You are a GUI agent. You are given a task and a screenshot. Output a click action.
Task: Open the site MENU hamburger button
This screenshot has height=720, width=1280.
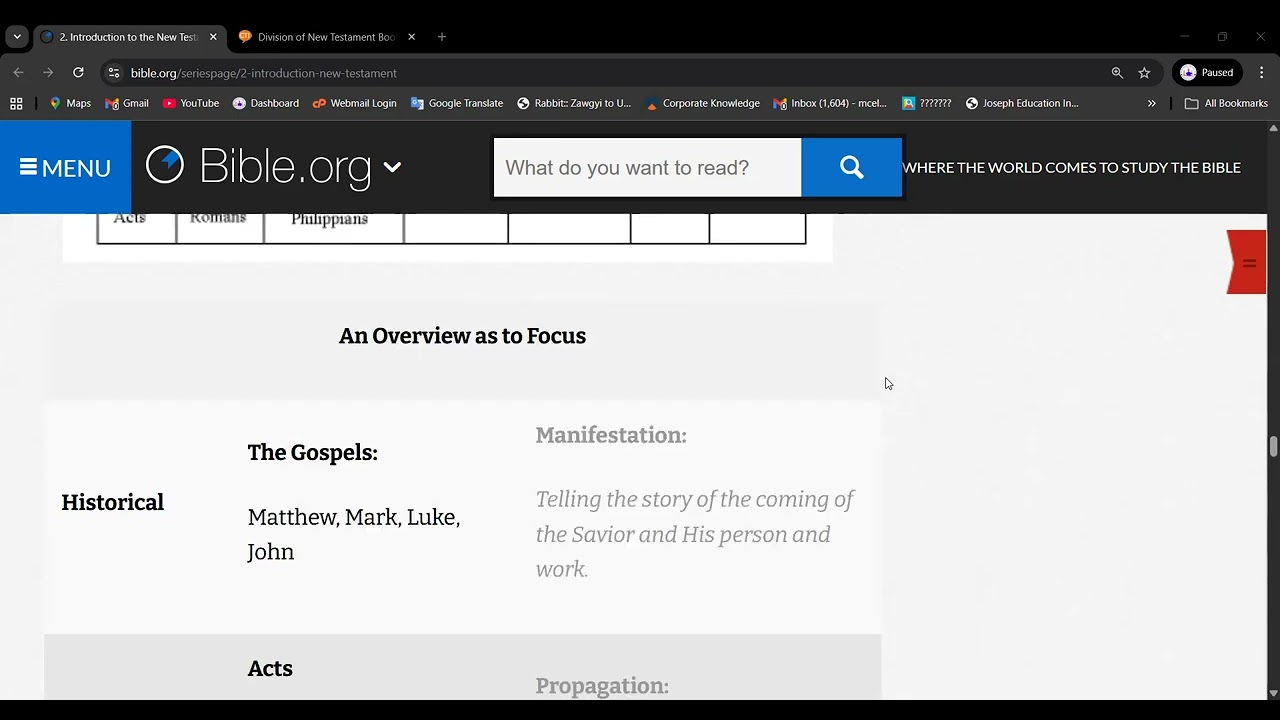(x=65, y=167)
